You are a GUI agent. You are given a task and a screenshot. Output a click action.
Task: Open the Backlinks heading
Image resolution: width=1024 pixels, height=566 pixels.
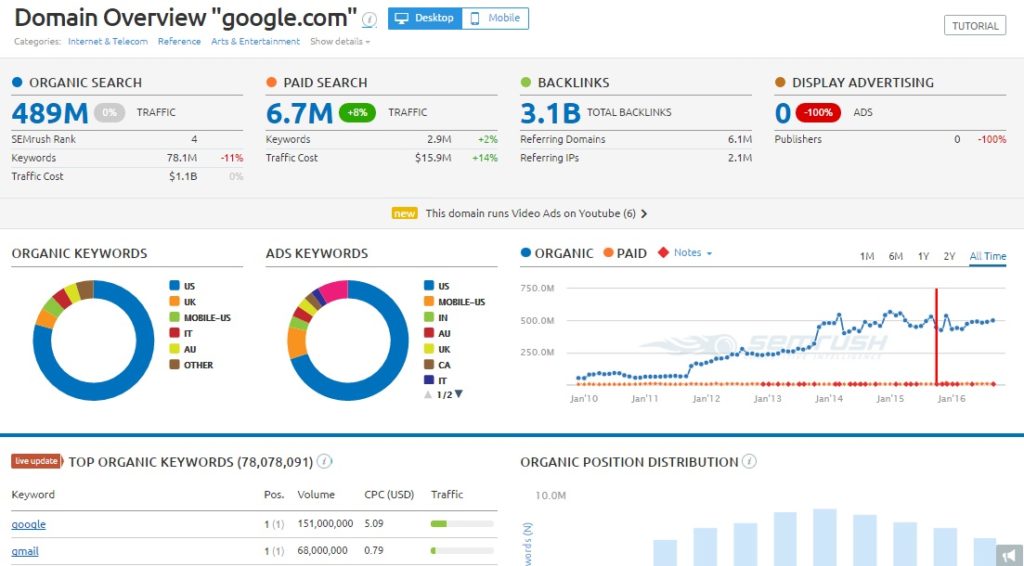[x=573, y=82]
